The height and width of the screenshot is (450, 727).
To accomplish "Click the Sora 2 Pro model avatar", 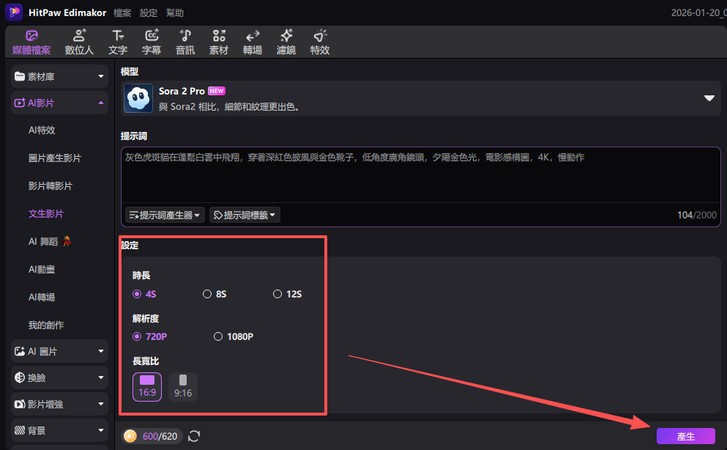I will click(x=138, y=98).
